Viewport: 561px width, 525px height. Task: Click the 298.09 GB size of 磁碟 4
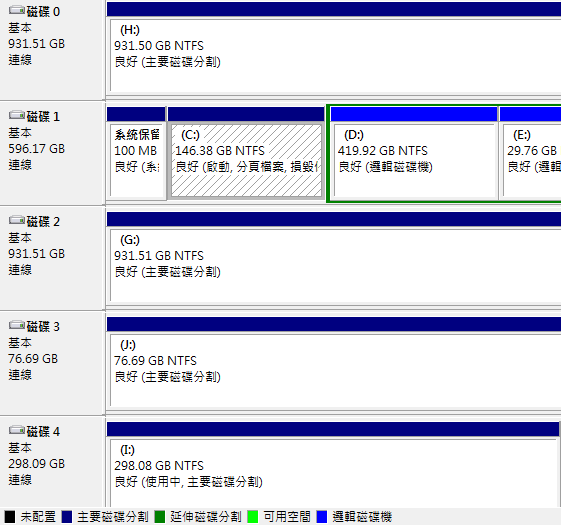pyautogui.click(x=36, y=464)
